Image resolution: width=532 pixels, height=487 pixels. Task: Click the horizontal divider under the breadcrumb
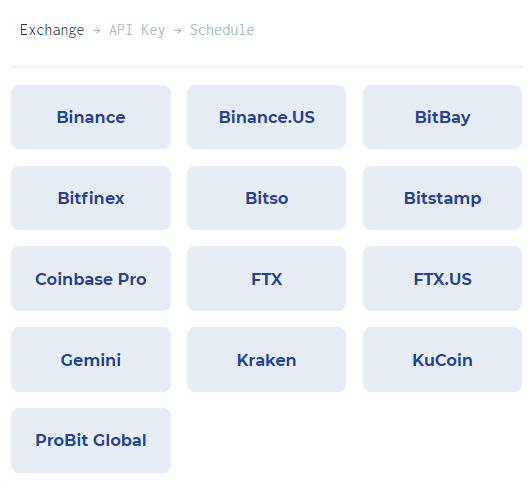coord(266,67)
